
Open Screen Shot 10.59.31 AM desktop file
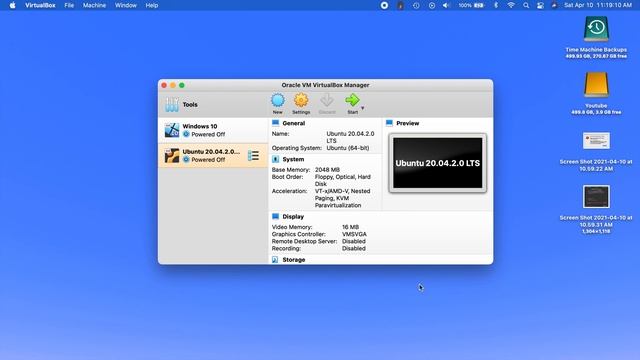[596, 197]
